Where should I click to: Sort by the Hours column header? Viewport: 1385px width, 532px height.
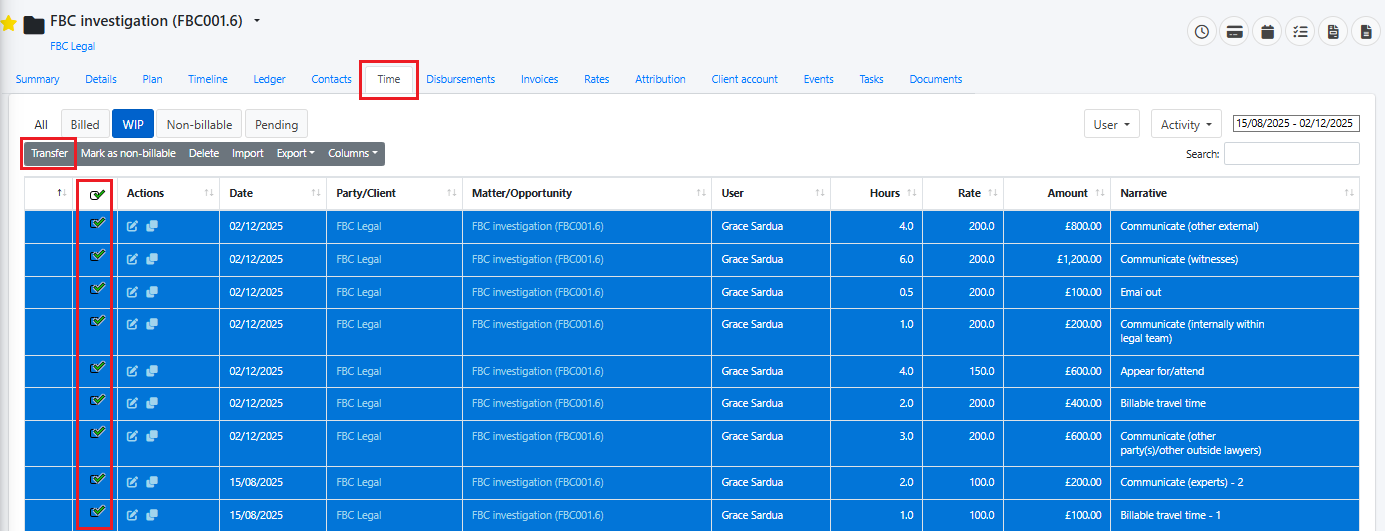point(877,193)
